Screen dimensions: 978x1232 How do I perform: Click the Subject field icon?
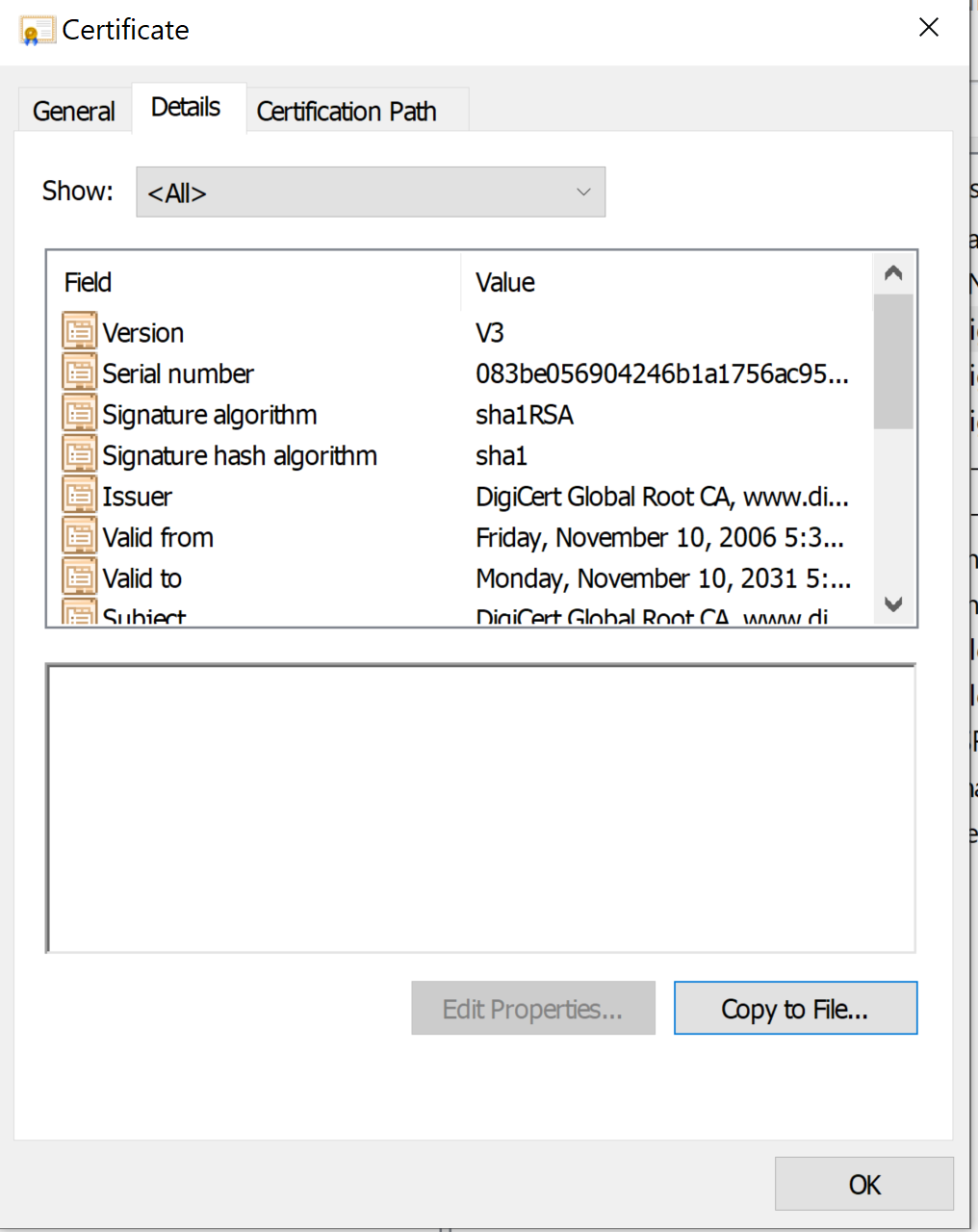click(x=79, y=612)
